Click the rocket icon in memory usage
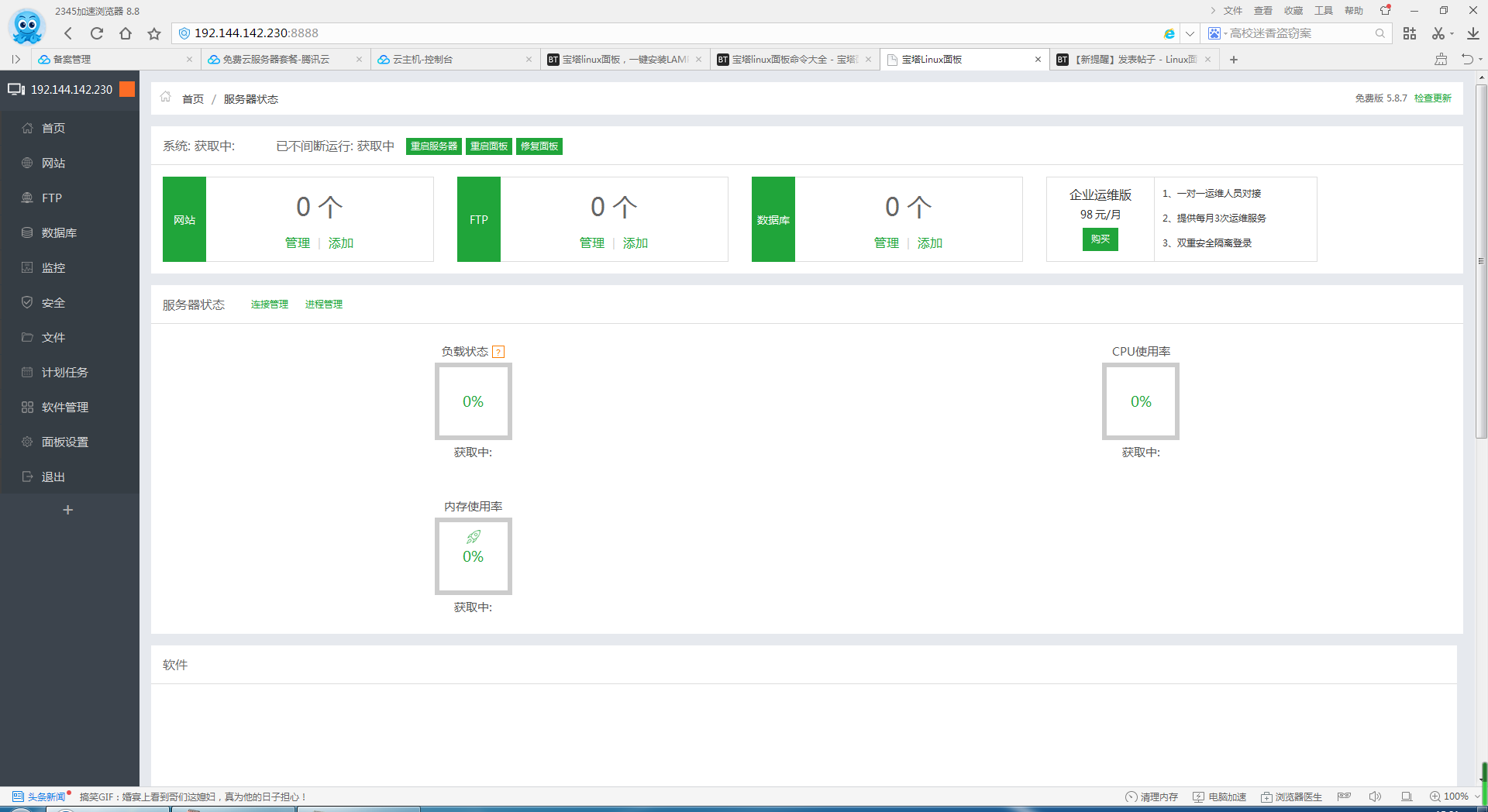This screenshot has width=1488, height=812. coord(474,537)
